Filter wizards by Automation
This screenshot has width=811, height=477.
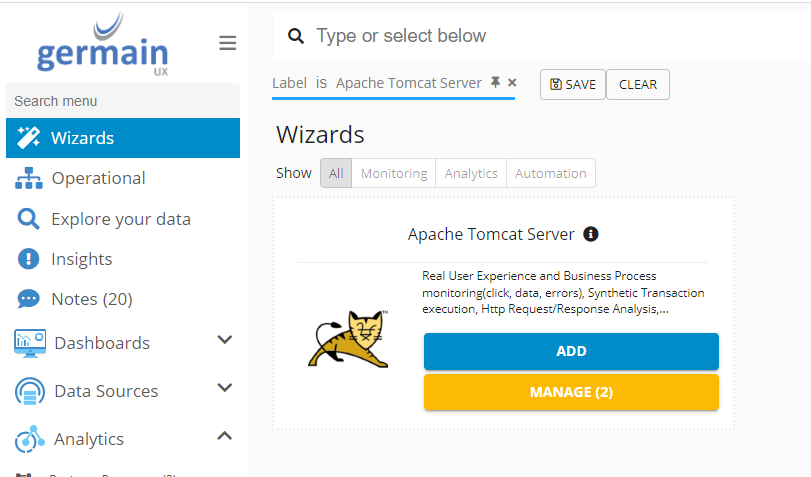tap(551, 173)
